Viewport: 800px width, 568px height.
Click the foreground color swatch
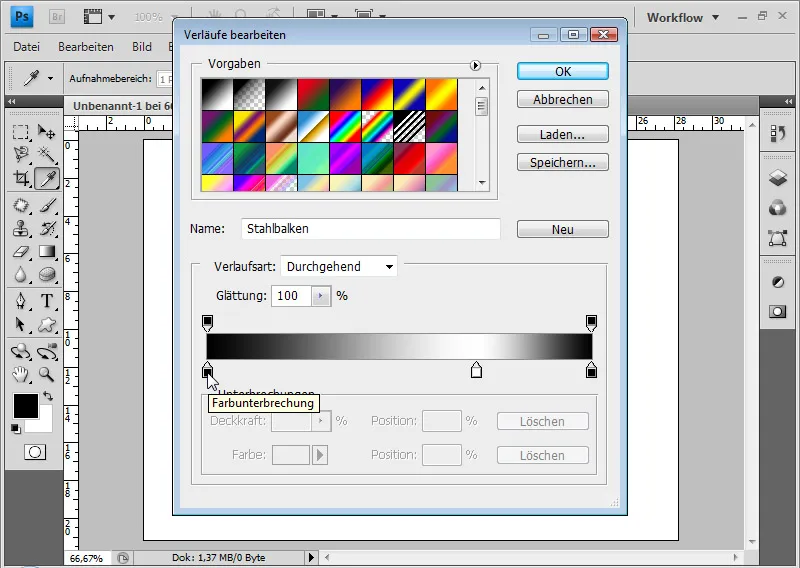pyautogui.click(x=26, y=406)
